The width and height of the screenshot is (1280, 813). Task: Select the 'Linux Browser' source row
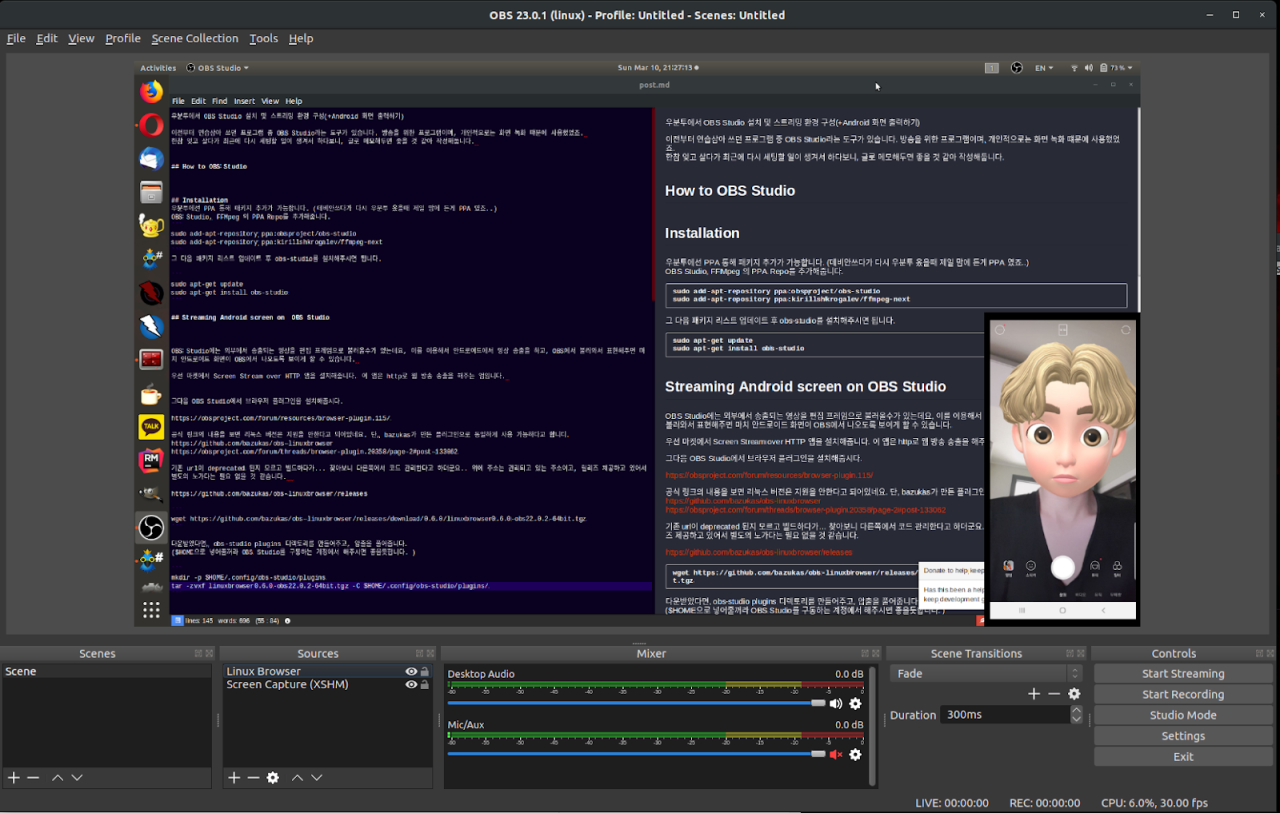tap(327, 672)
